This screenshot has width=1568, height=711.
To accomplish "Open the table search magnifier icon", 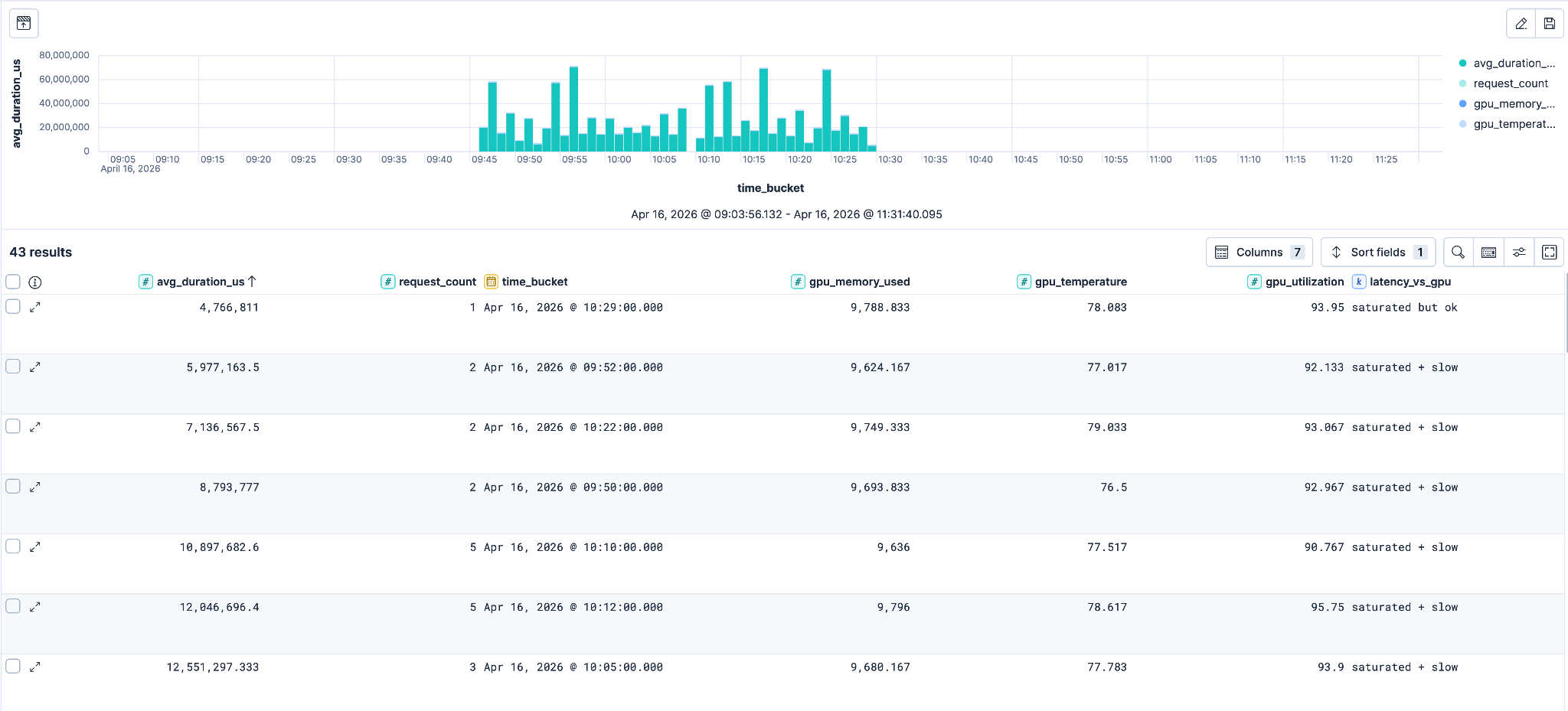I will point(1458,252).
